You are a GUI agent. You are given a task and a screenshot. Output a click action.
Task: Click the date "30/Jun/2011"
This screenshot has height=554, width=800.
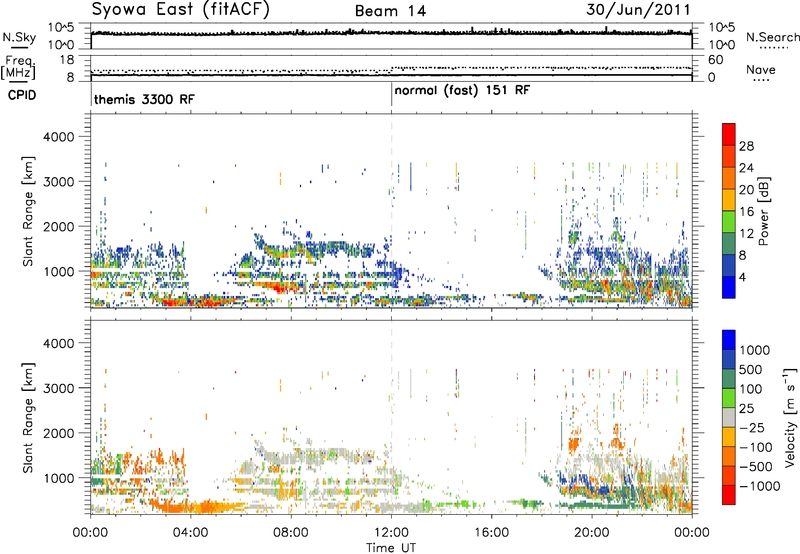coord(638,10)
